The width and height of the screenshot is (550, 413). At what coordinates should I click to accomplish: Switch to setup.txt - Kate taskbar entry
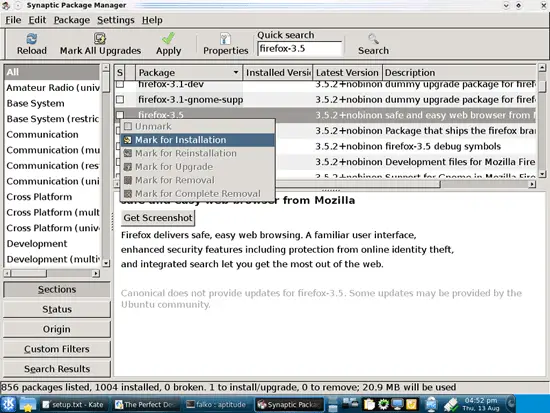point(73,405)
